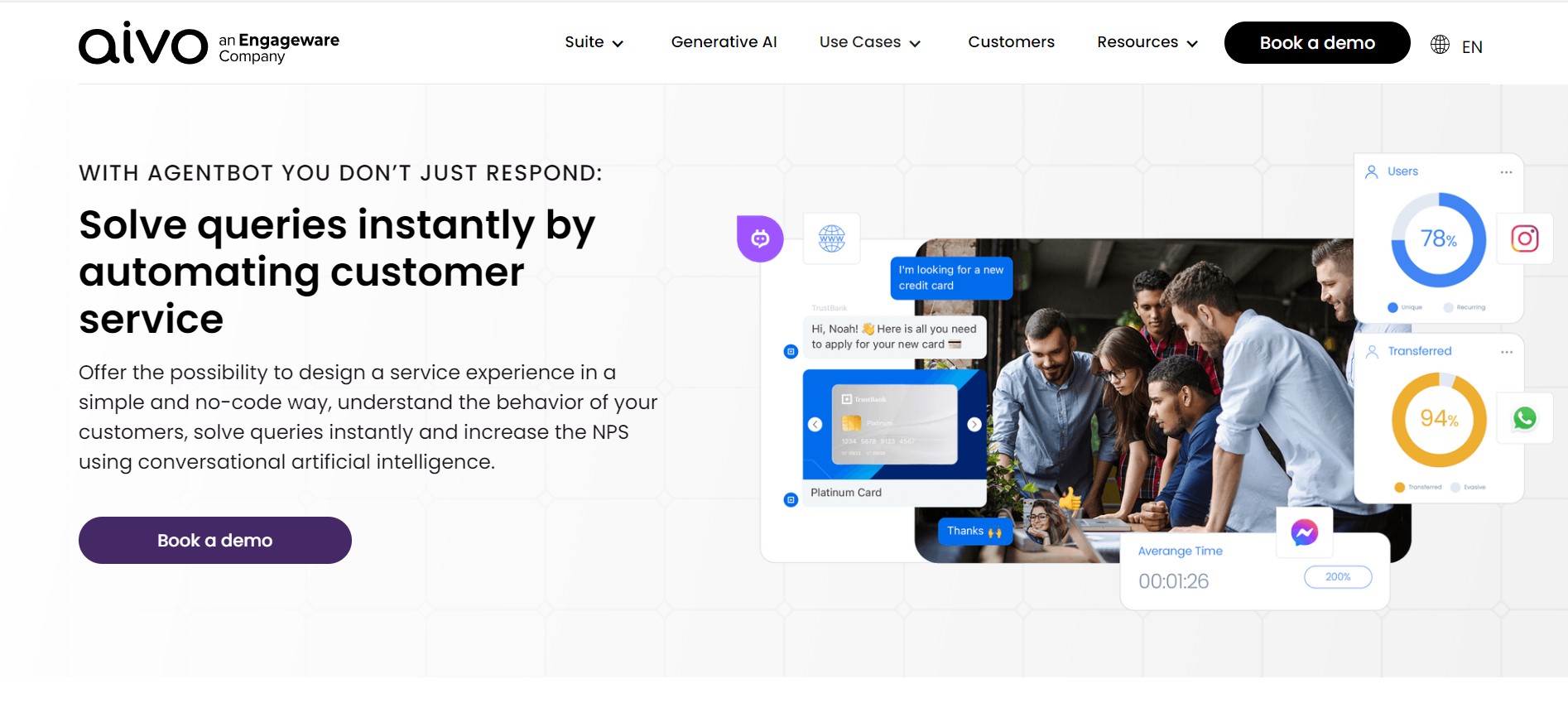Click the Unique legend dot
This screenshot has height=703, width=1568.
(x=1392, y=307)
